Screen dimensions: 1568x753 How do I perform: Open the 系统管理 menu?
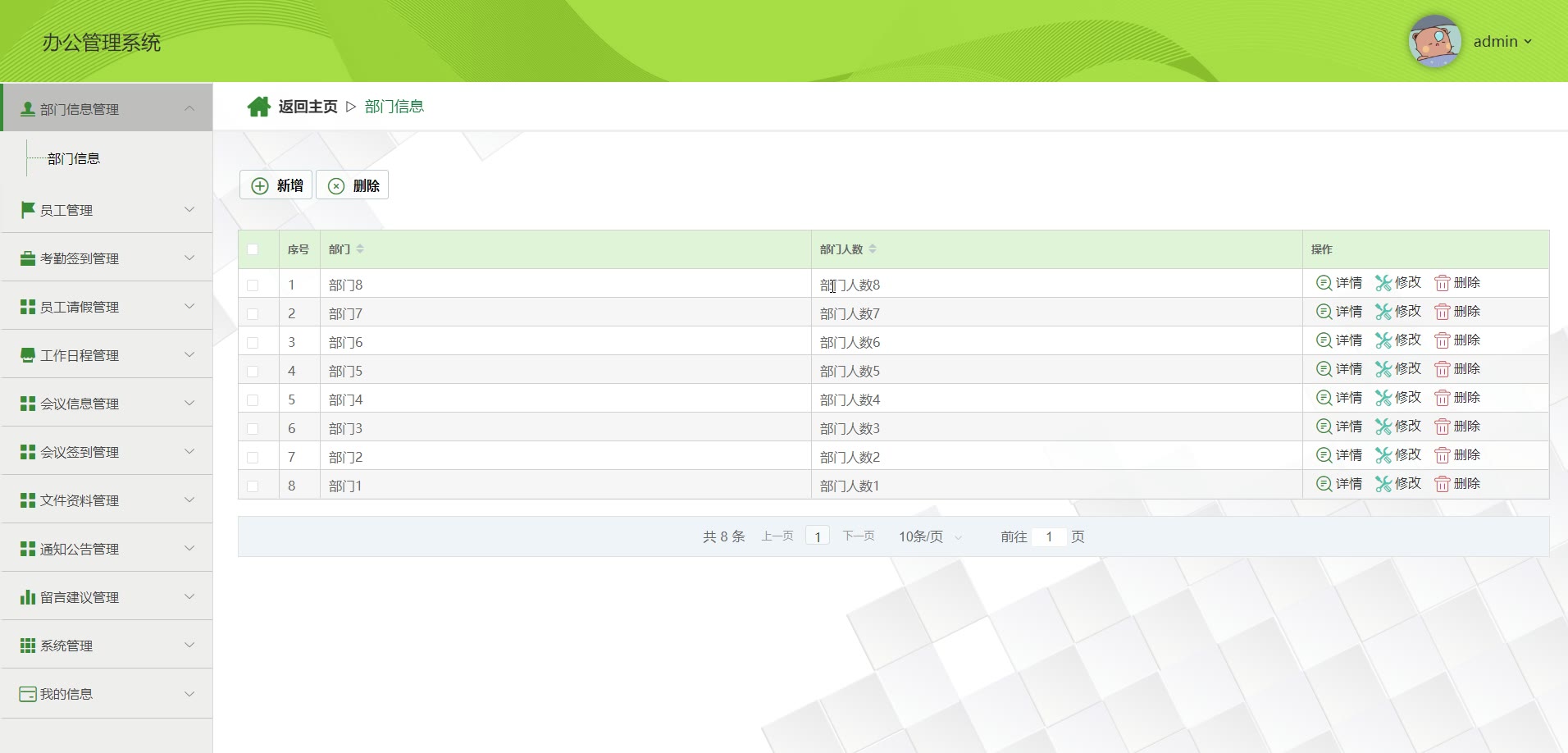click(107, 646)
